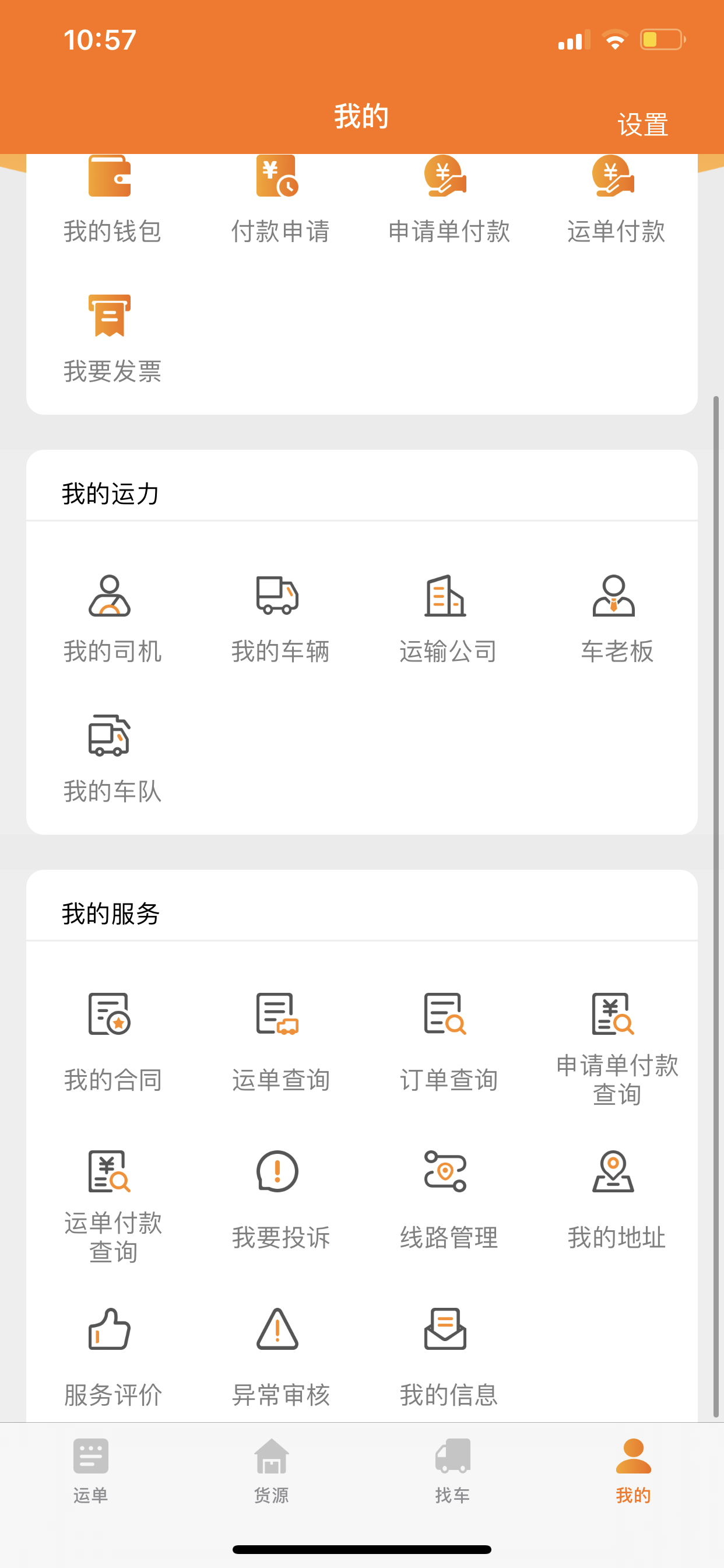
Task: Open the 申请单付款查询 icon
Action: pyautogui.click(x=613, y=1013)
